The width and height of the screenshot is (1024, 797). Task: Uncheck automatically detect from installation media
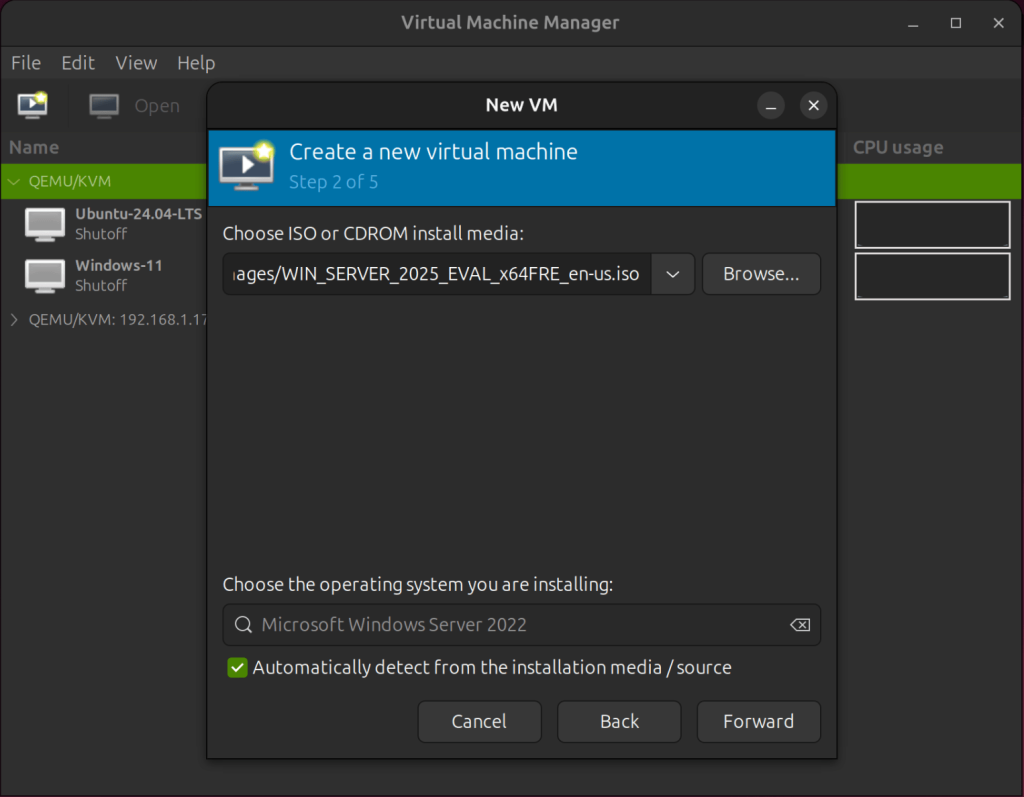(x=237, y=667)
